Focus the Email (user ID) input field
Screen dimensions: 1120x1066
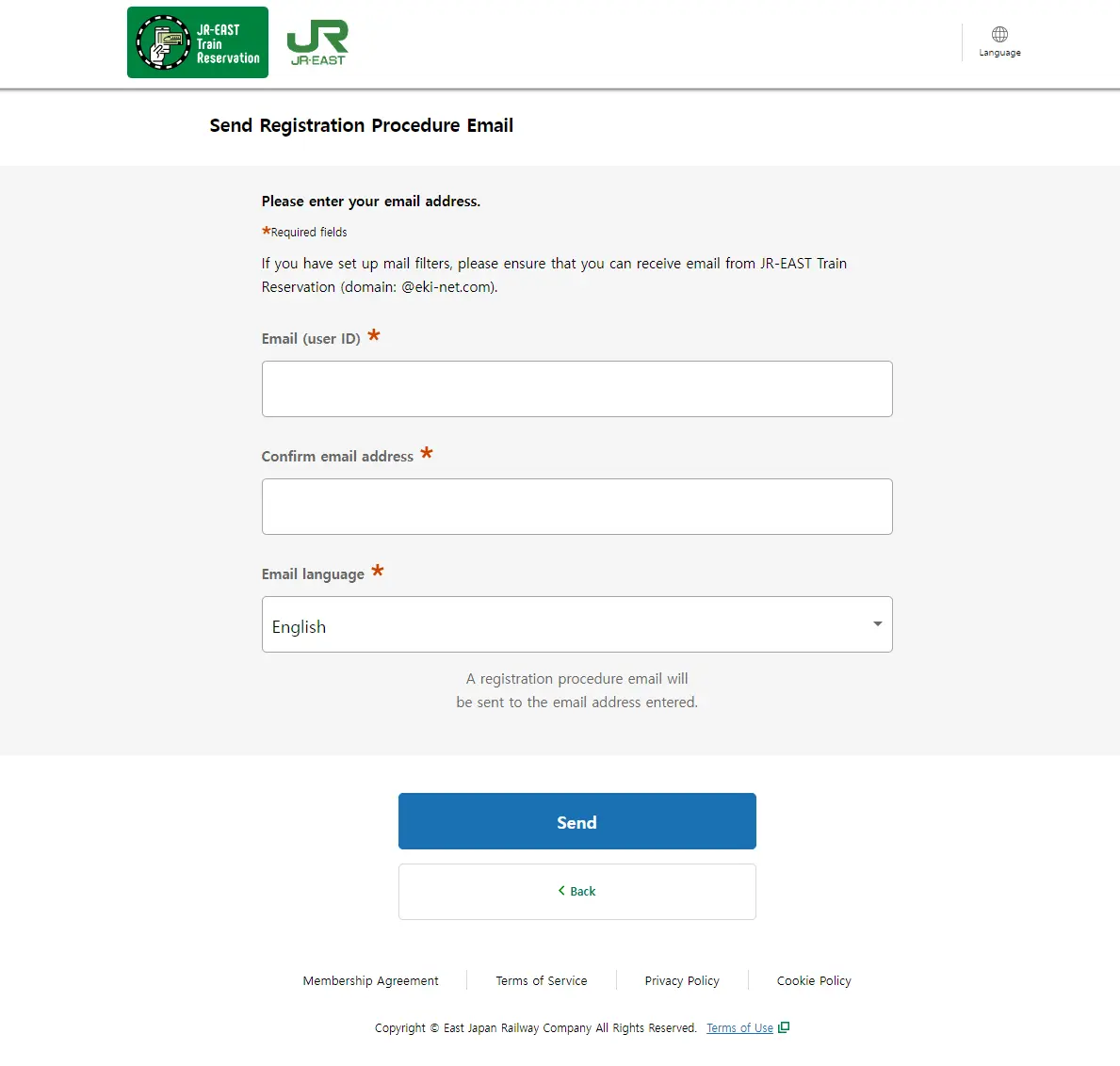pyautogui.click(x=576, y=389)
